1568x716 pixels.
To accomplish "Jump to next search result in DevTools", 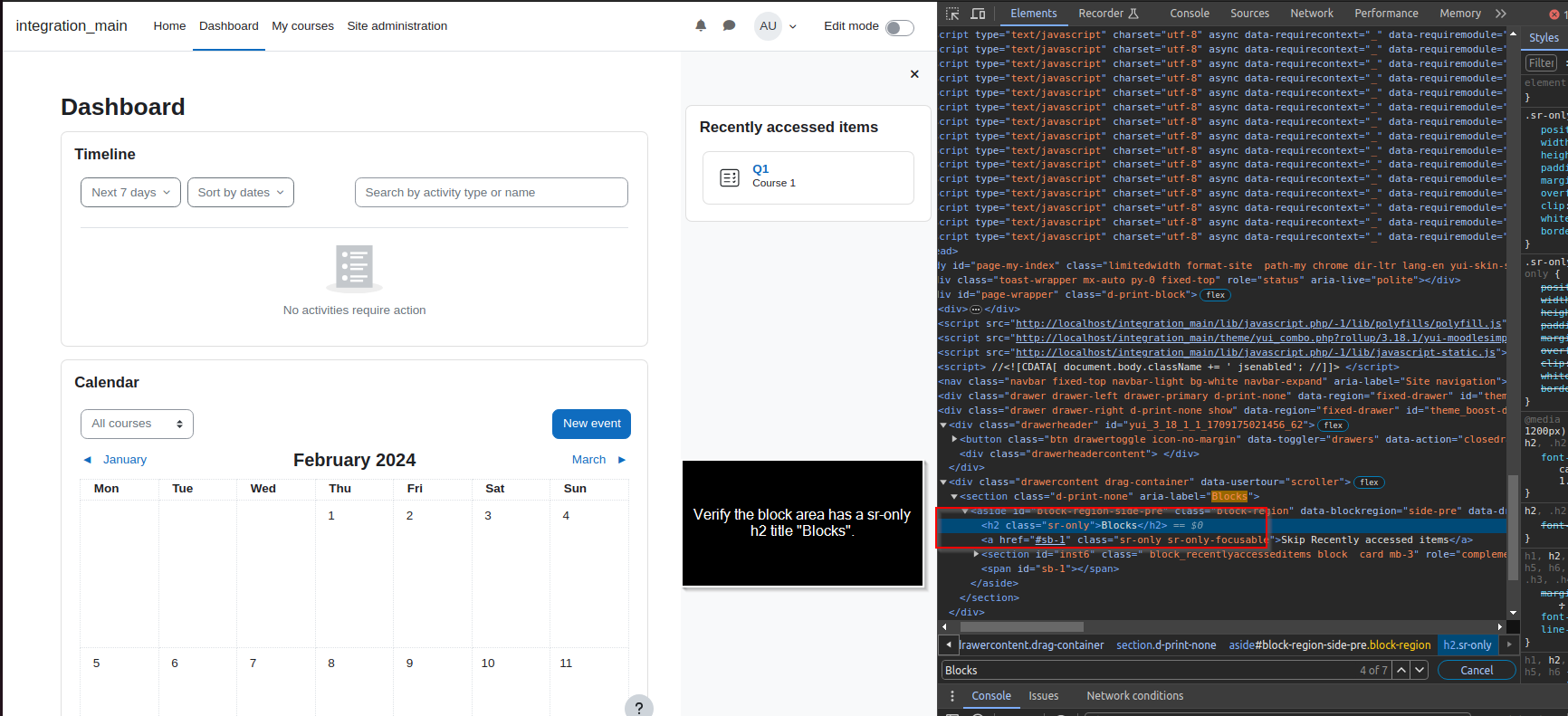I will click(1420, 670).
